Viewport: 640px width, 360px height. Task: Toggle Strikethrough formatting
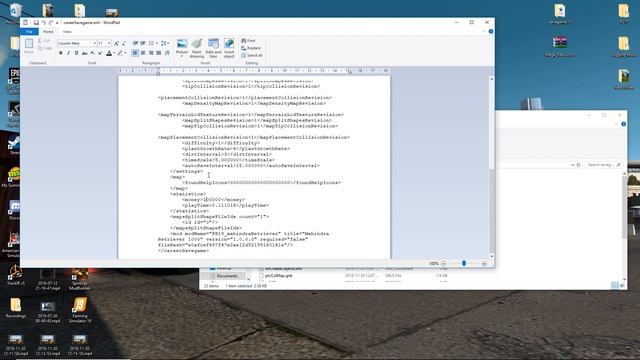tap(84, 53)
